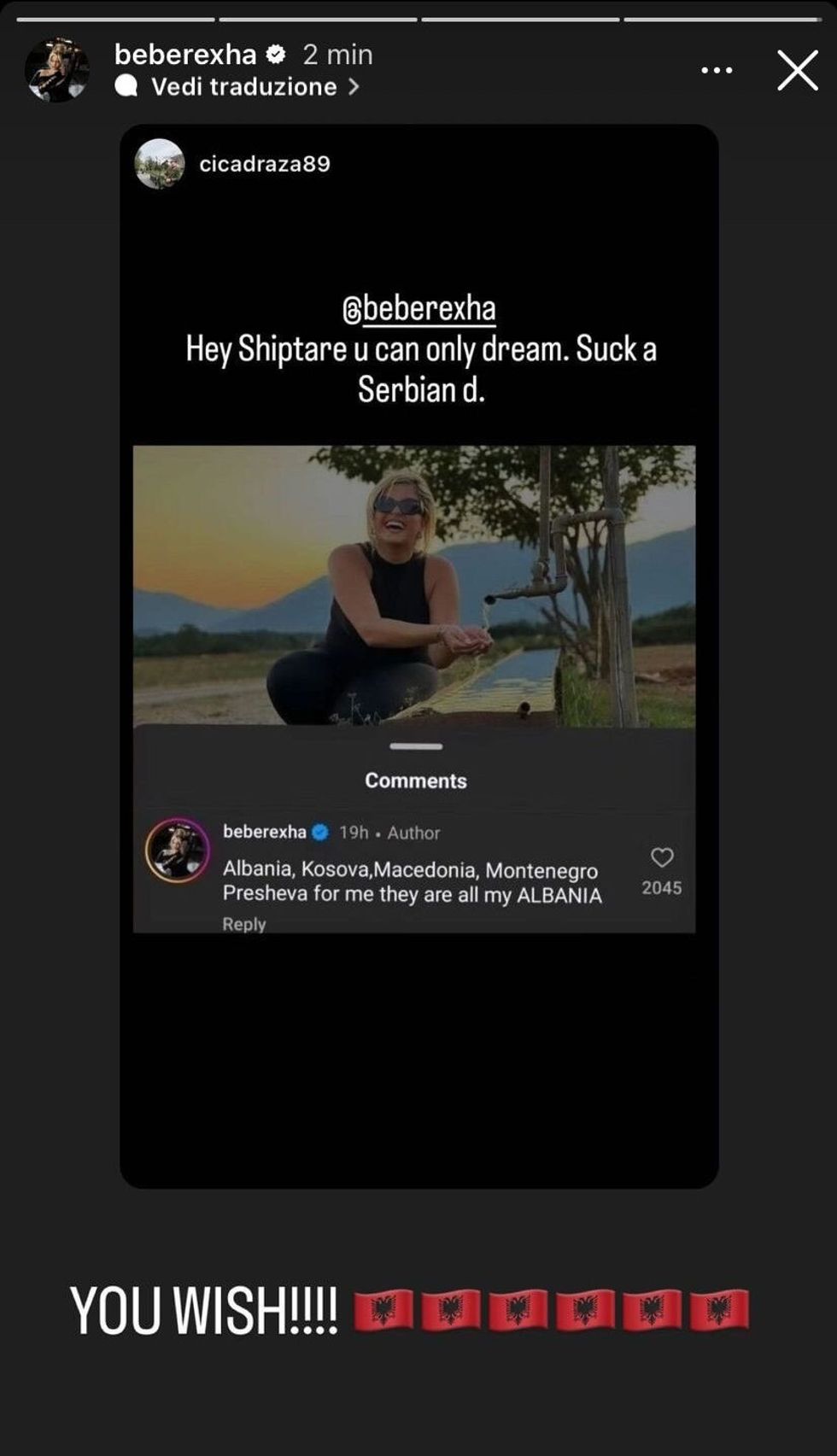Image resolution: width=837 pixels, height=1456 pixels.
Task: Tap the @beberexha mention
Action: [418, 309]
